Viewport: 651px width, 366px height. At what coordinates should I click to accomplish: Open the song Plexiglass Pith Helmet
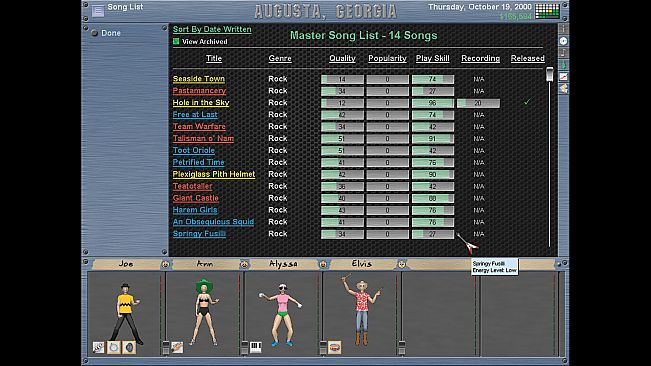click(214, 174)
